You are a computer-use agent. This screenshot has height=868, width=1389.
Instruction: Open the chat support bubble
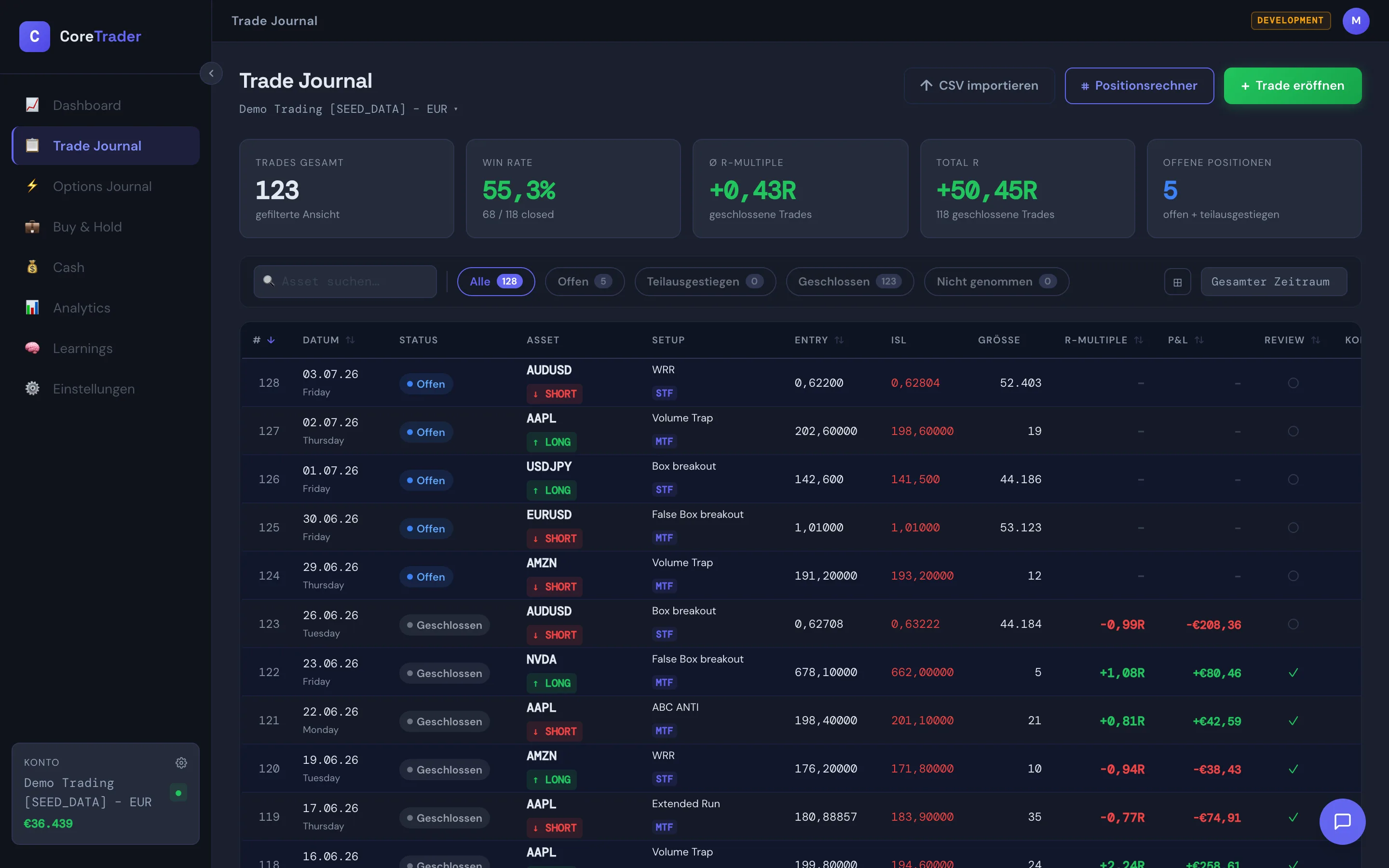(x=1342, y=822)
